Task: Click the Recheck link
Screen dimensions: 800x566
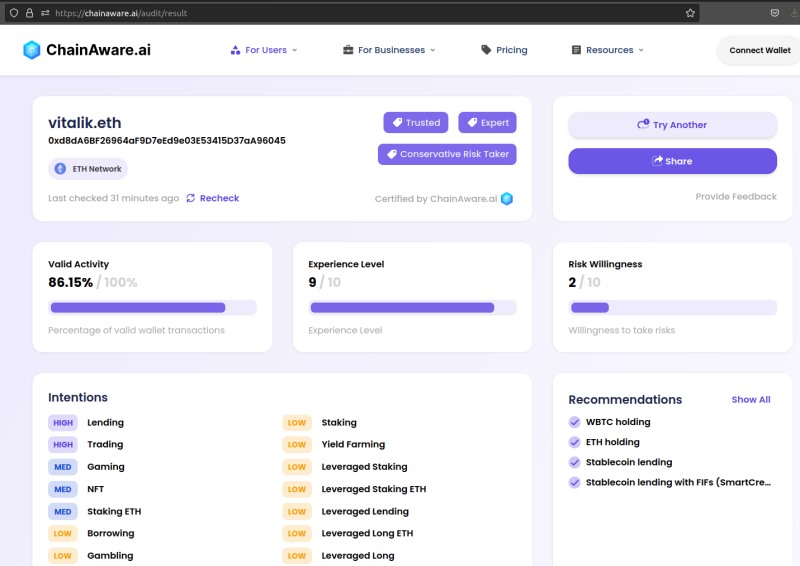Action: (x=213, y=198)
